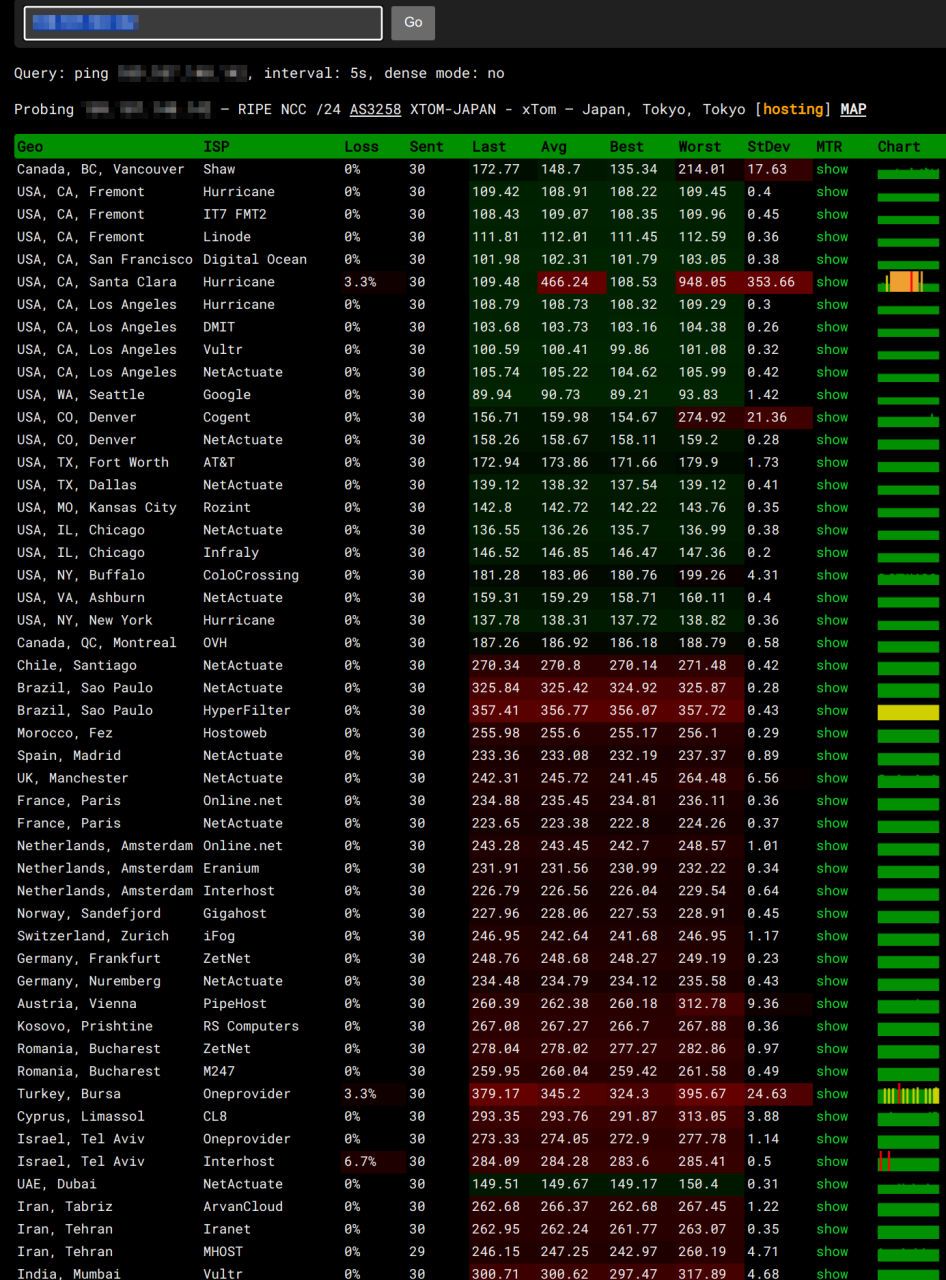Open the AS3258 link
The width and height of the screenshot is (946, 1280).
pyautogui.click(x=375, y=109)
